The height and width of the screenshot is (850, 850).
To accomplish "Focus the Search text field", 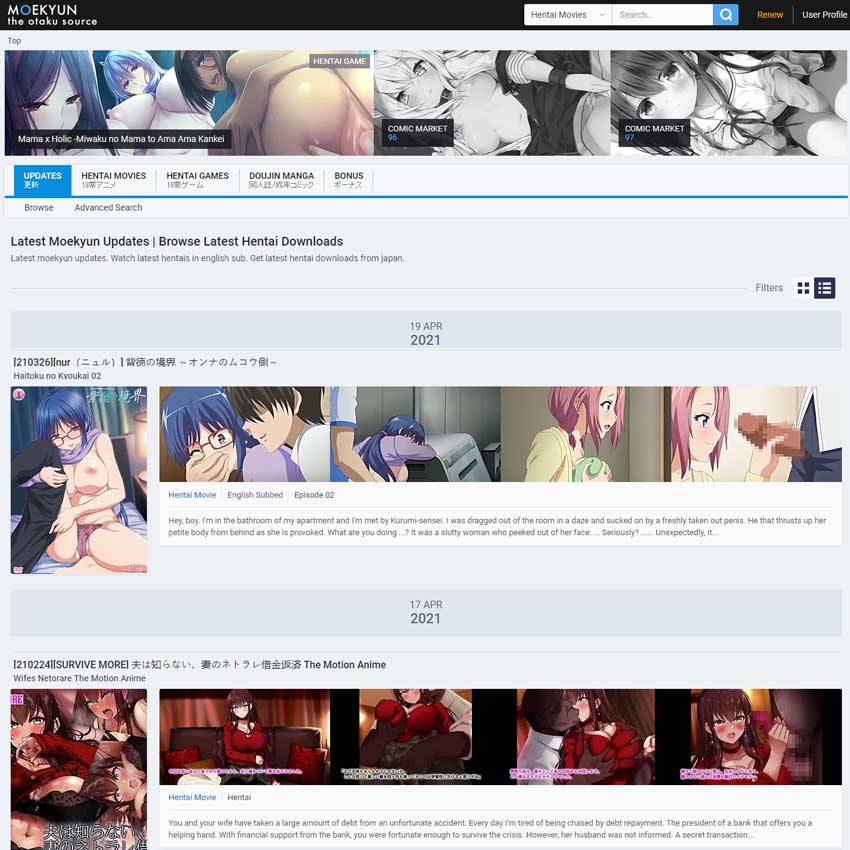I will pos(662,15).
